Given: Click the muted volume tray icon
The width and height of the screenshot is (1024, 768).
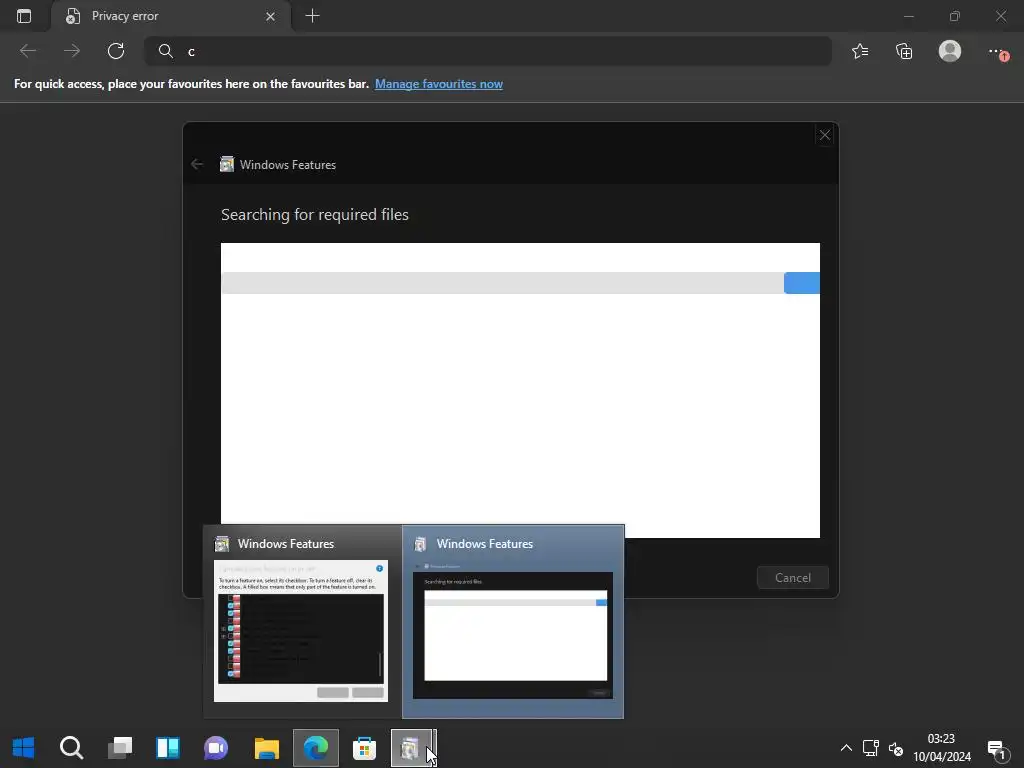Looking at the screenshot, I should tap(896, 748).
